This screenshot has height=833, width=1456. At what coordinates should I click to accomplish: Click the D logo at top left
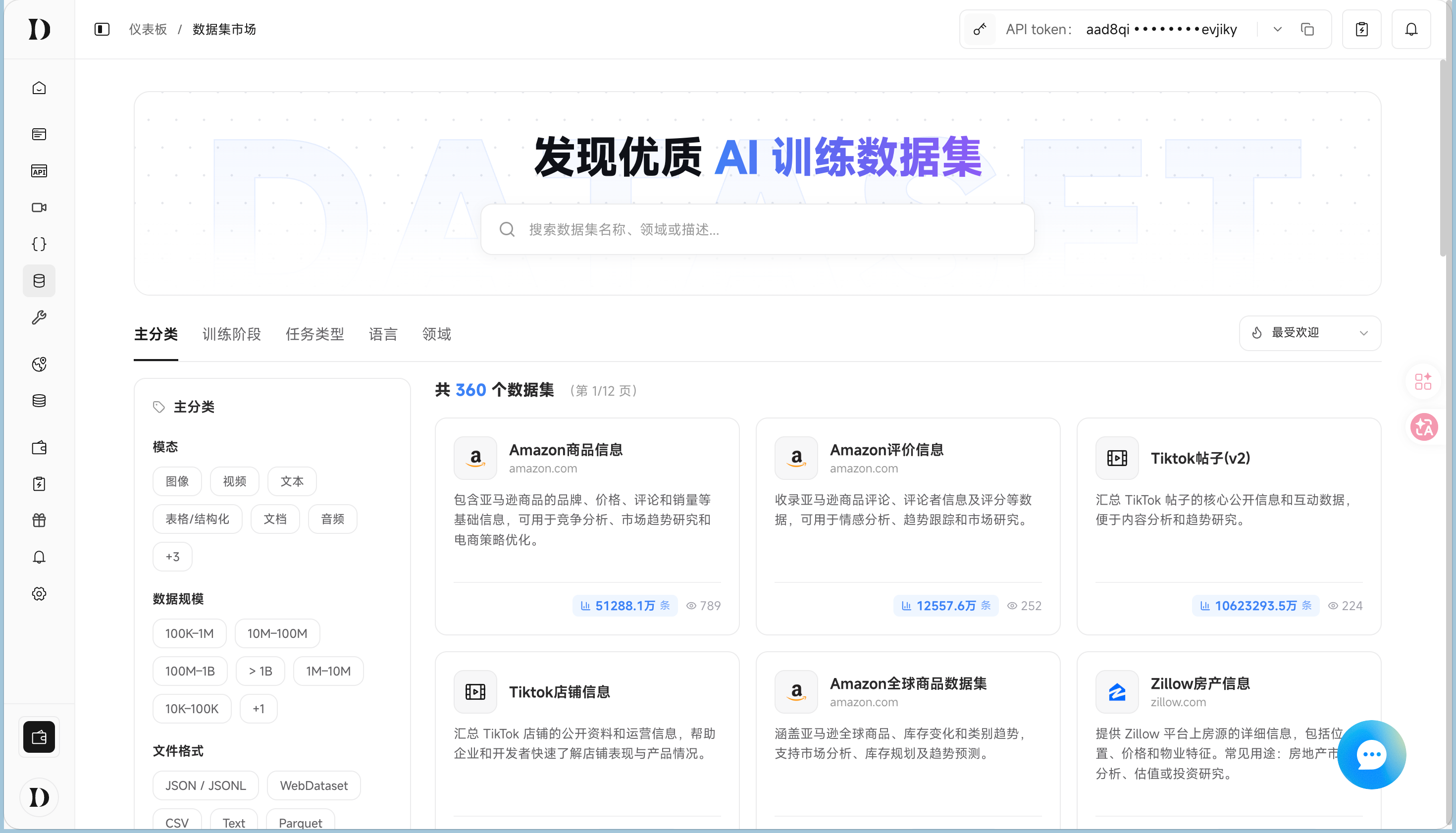(x=39, y=29)
